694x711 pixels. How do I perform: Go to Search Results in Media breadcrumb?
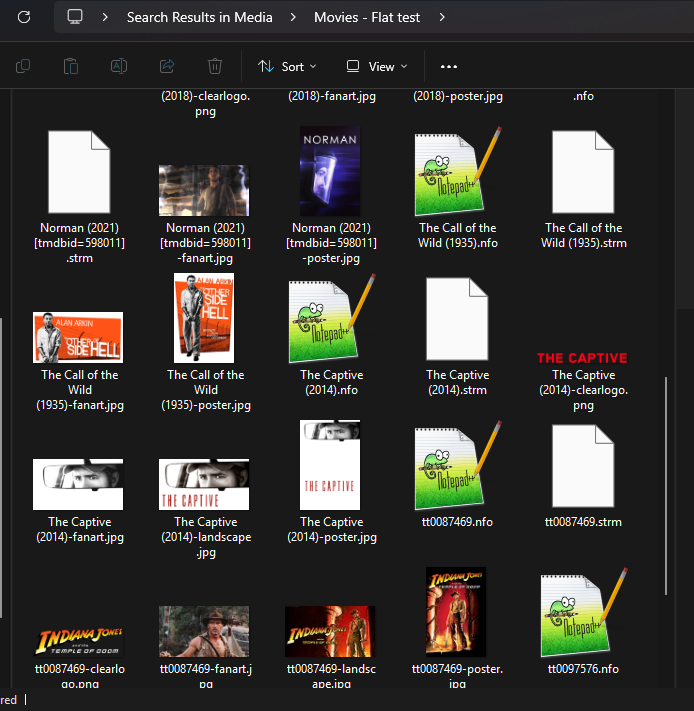[199, 18]
